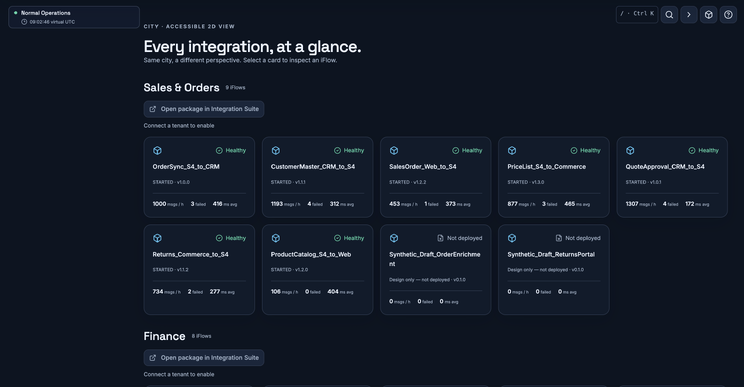Screen dimensions: 744x387
Task: Select the Synthetic_Draft_ReturnsPortal card title
Action: [x=551, y=255]
